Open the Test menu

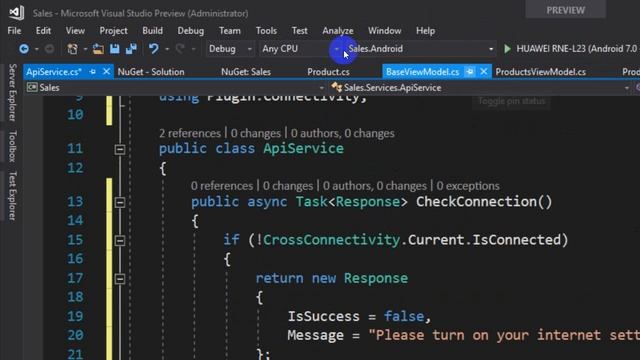300,31
